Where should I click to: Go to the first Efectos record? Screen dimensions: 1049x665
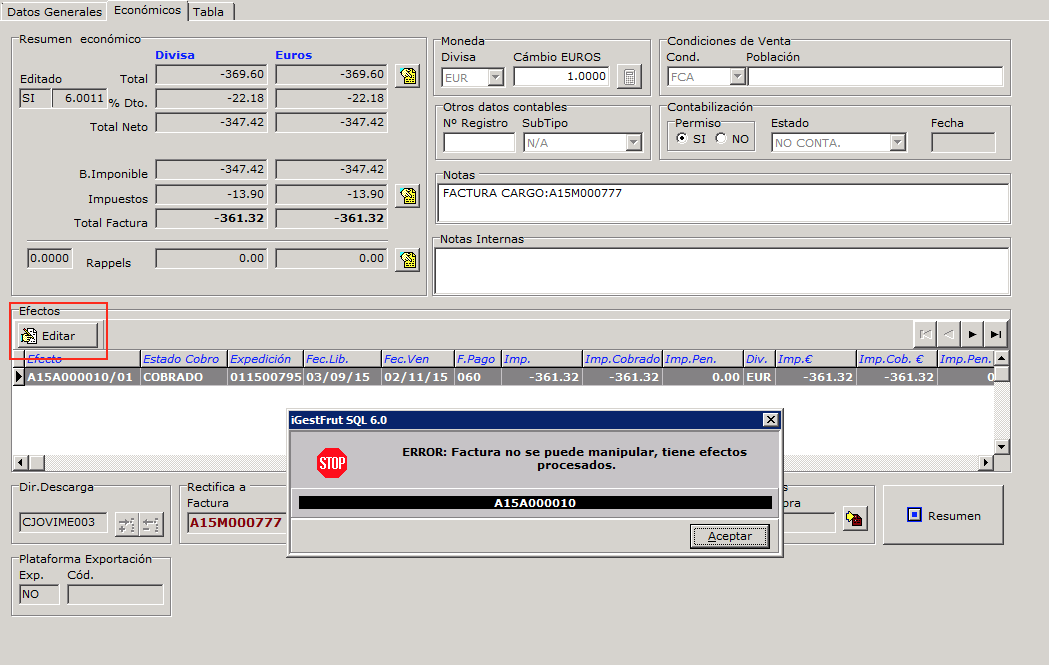point(925,334)
